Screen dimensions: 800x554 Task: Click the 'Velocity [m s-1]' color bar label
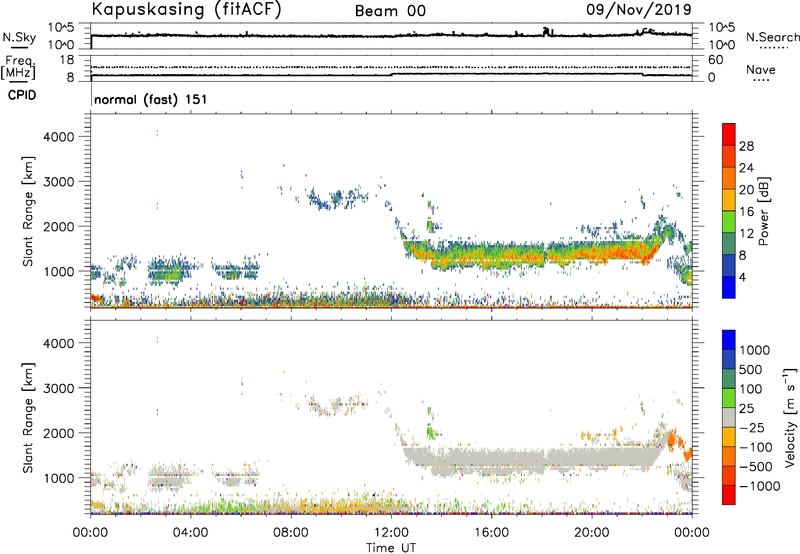click(x=790, y=417)
